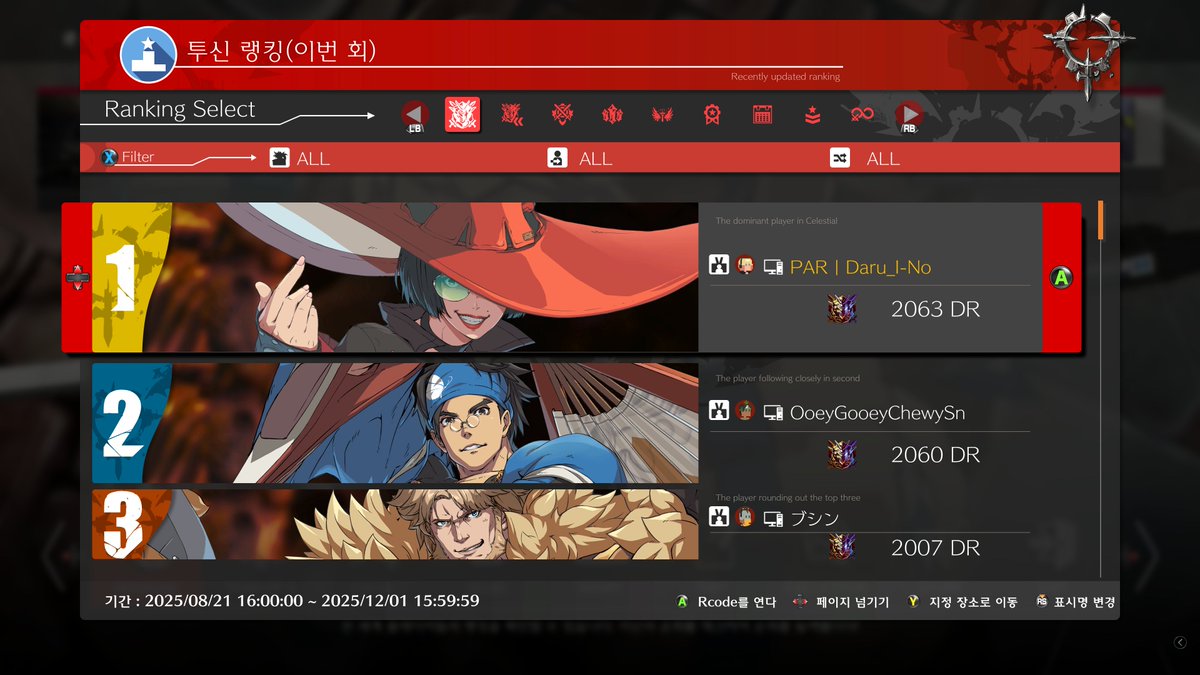Click the 2060 DR rating value
This screenshot has height=675, width=1200.
(935, 454)
